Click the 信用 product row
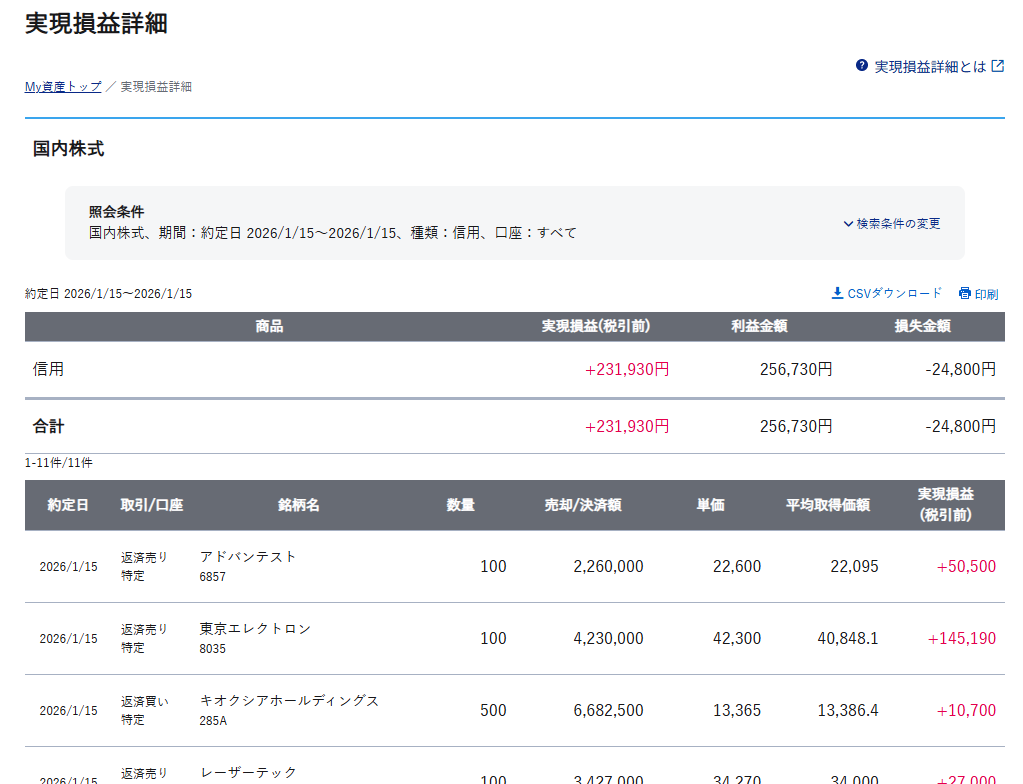Image resolution: width=1023 pixels, height=784 pixels. tap(49, 369)
